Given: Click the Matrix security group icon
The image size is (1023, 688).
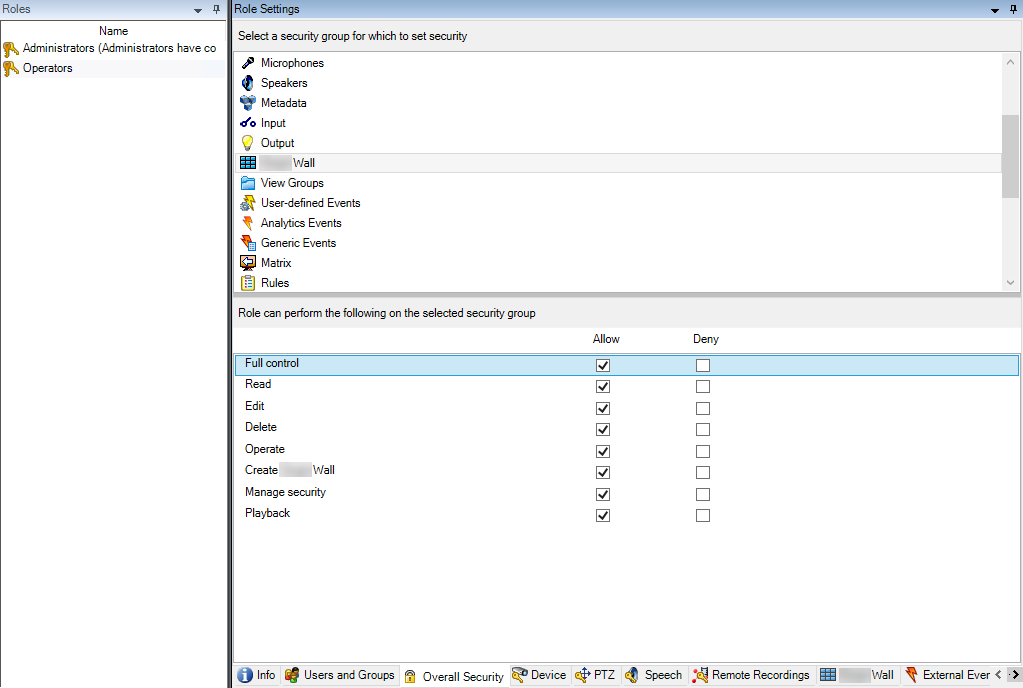Looking at the screenshot, I should pyautogui.click(x=248, y=263).
